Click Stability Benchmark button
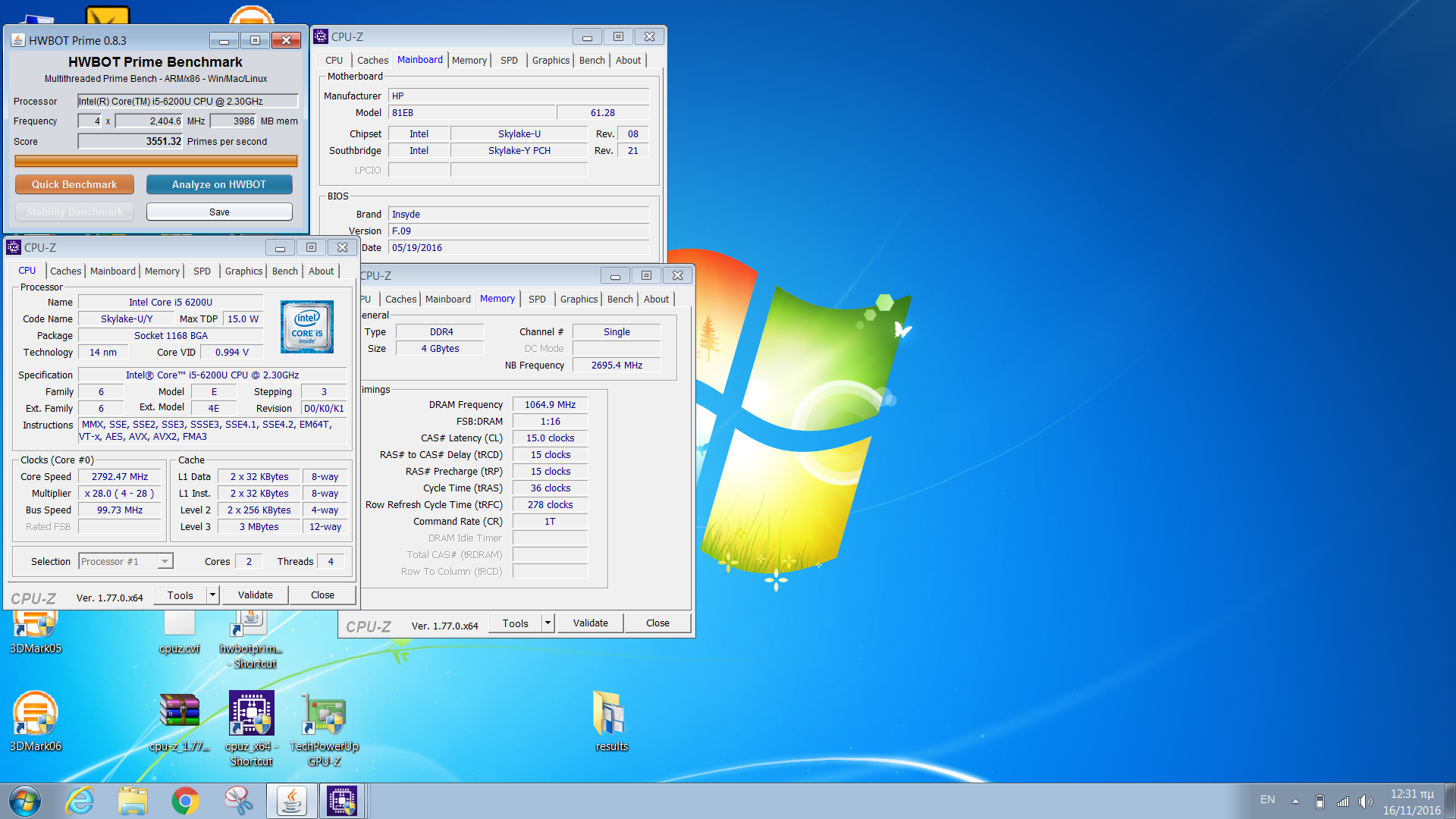 coord(74,212)
